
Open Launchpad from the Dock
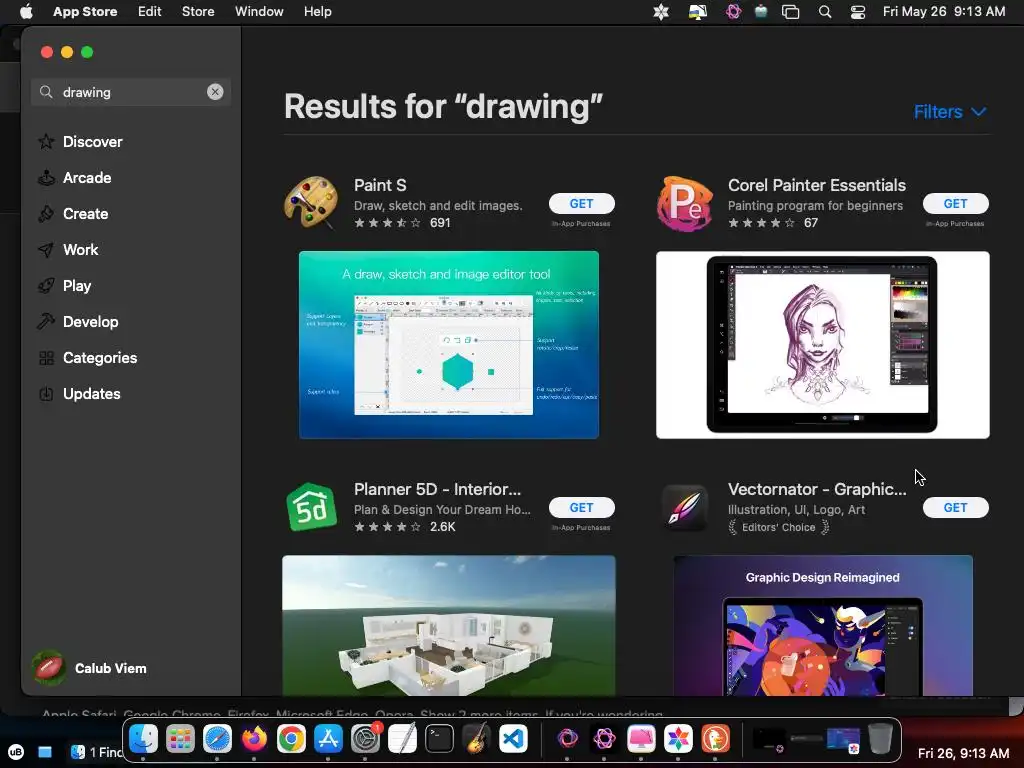(x=180, y=739)
